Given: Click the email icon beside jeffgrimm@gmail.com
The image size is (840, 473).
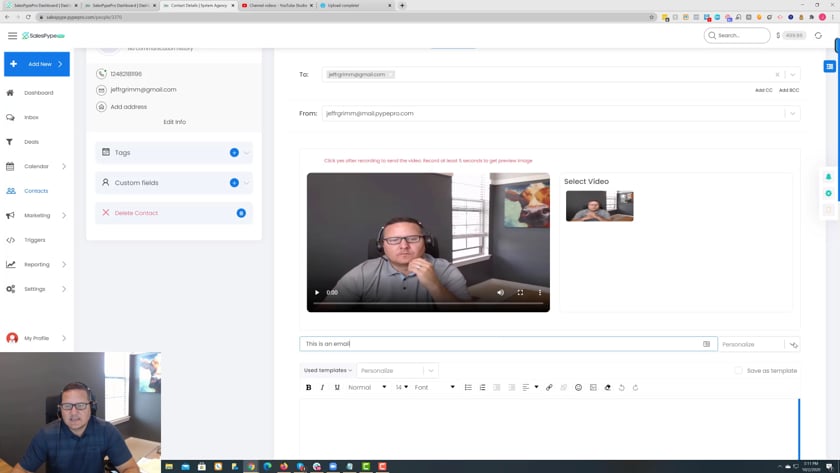Looking at the screenshot, I should click(101, 90).
